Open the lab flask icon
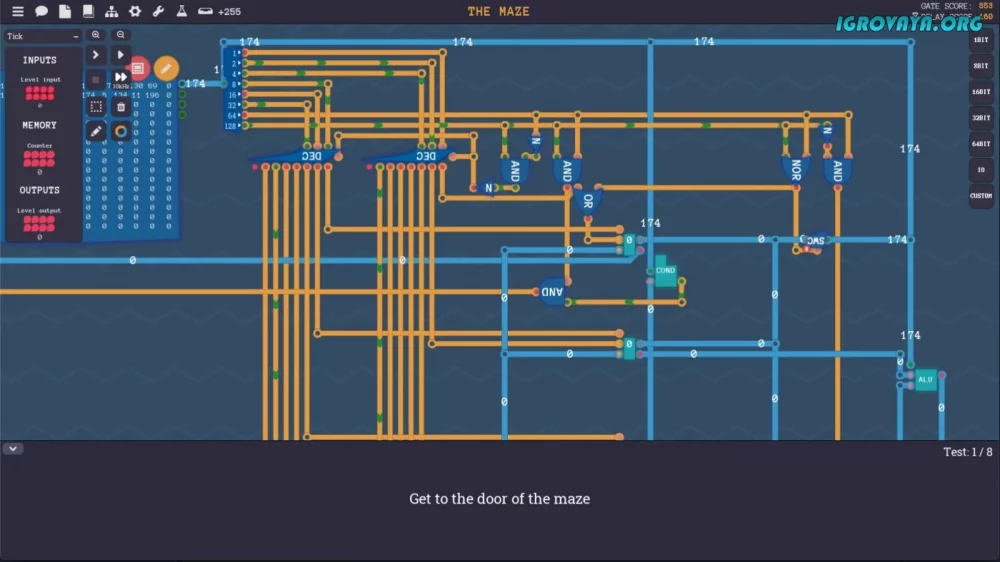Screen dimensions: 1000x562 click(182, 11)
